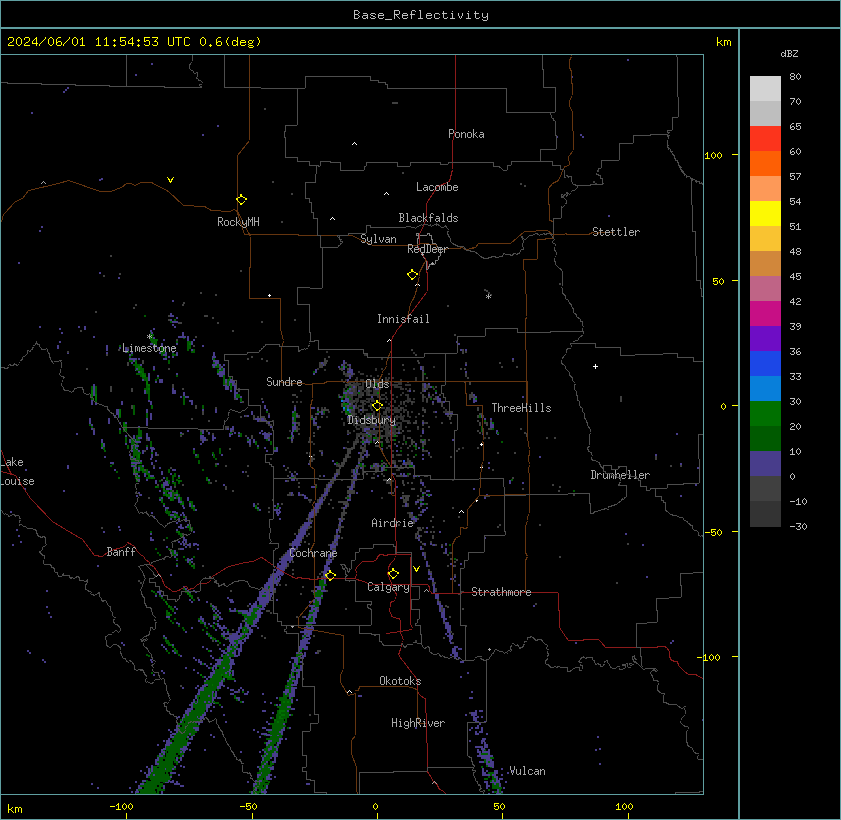Select the royal blue 33-36 dBZ swatch
841x820 pixels.
pyautogui.click(x=765, y=364)
